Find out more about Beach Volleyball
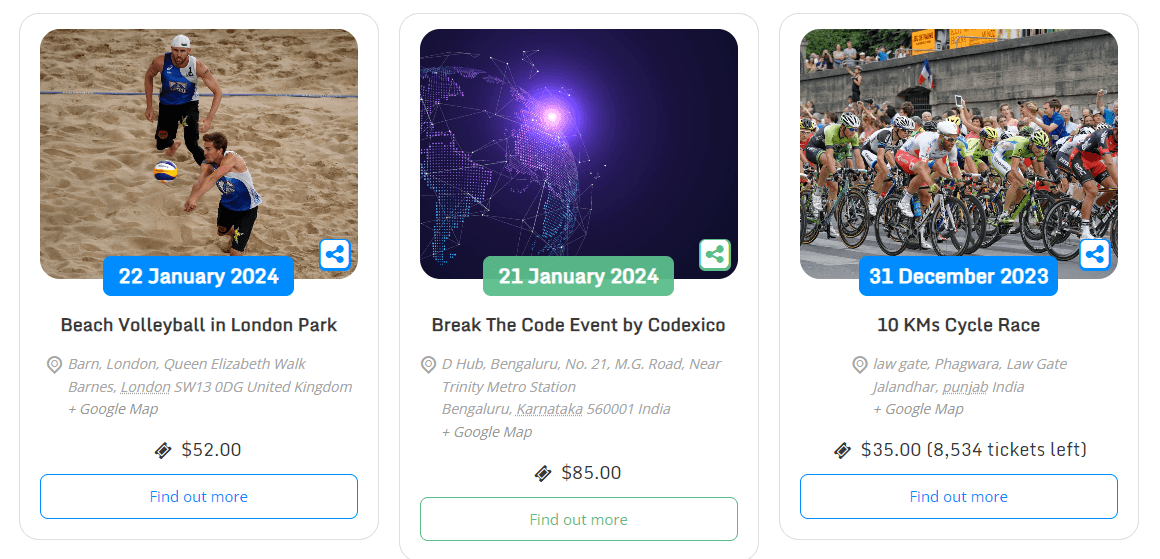The image size is (1160, 559). coord(199,496)
